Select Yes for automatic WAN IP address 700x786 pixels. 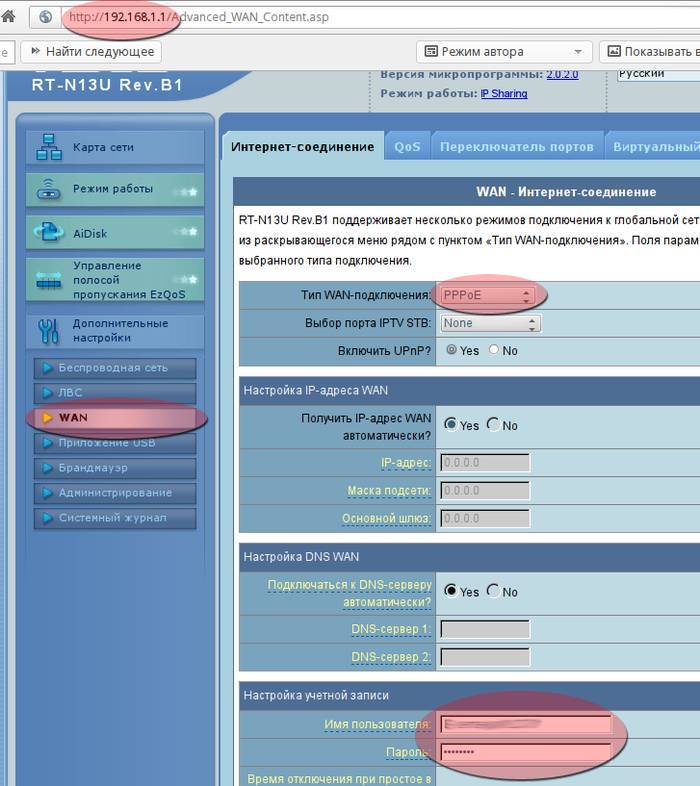pyautogui.click(x=450, y=425)
